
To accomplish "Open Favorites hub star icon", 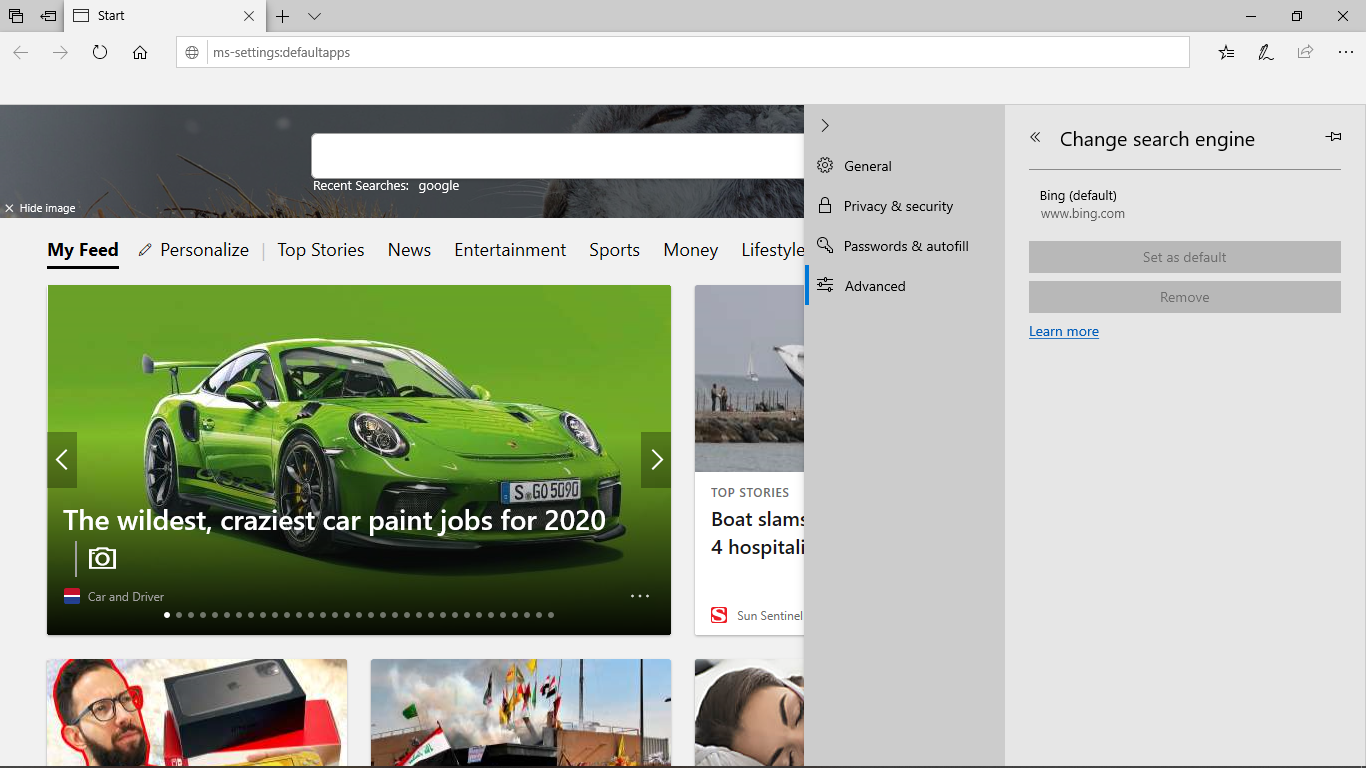I will pos(1227,52).
